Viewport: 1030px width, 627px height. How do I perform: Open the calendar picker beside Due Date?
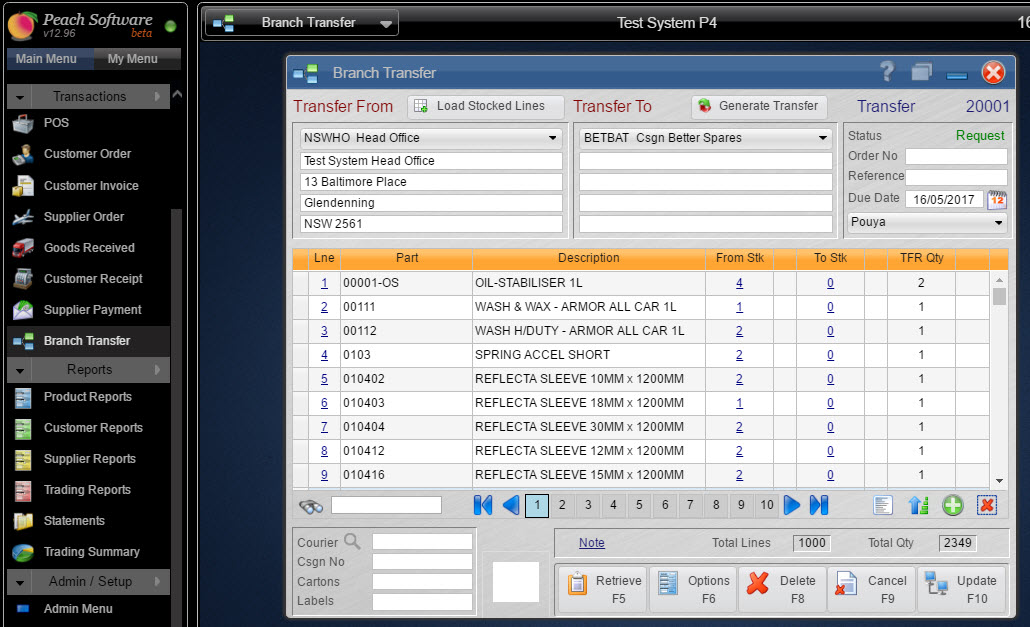click(995, 200)
